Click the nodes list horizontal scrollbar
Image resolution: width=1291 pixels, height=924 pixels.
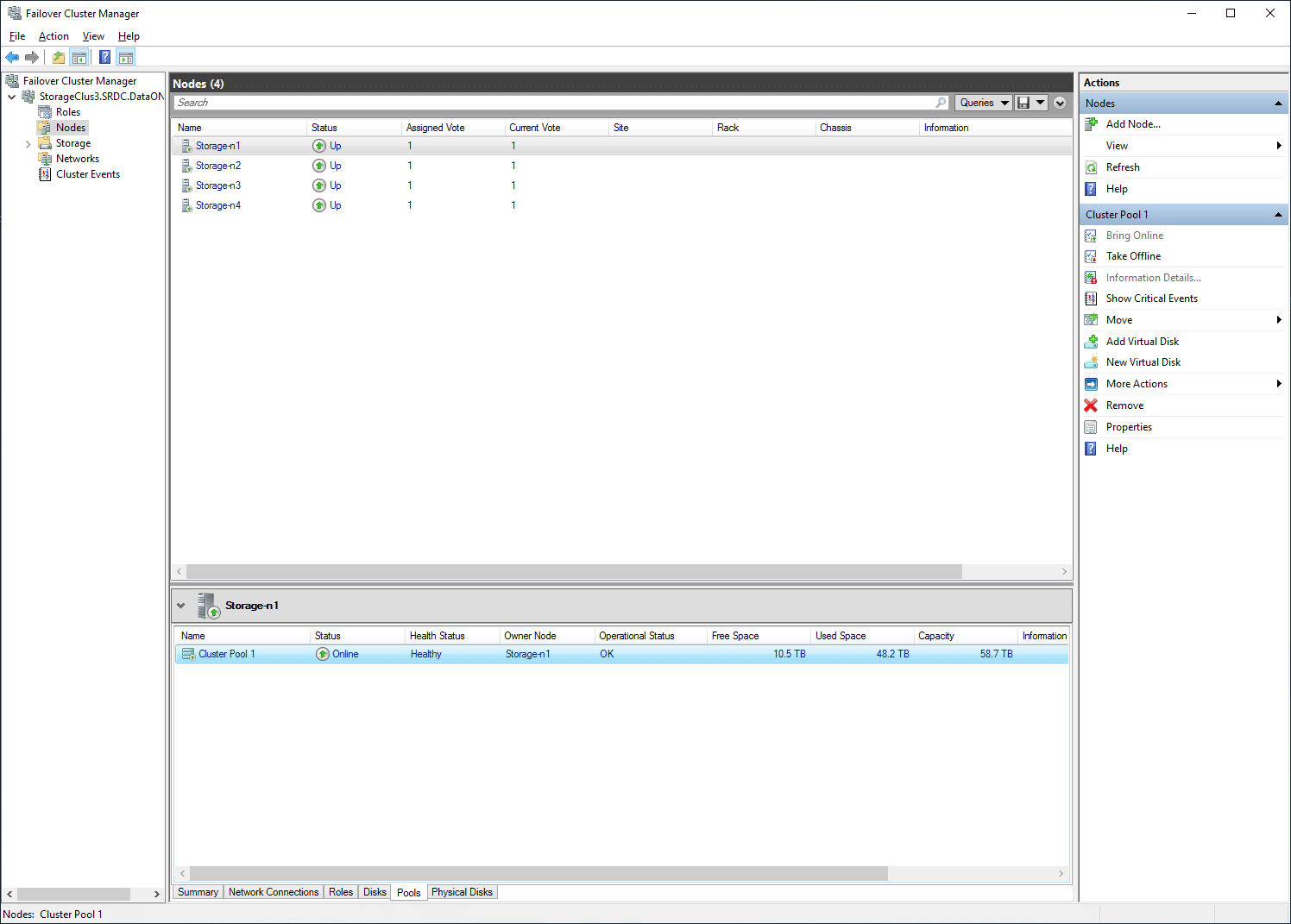coord(574,571)
